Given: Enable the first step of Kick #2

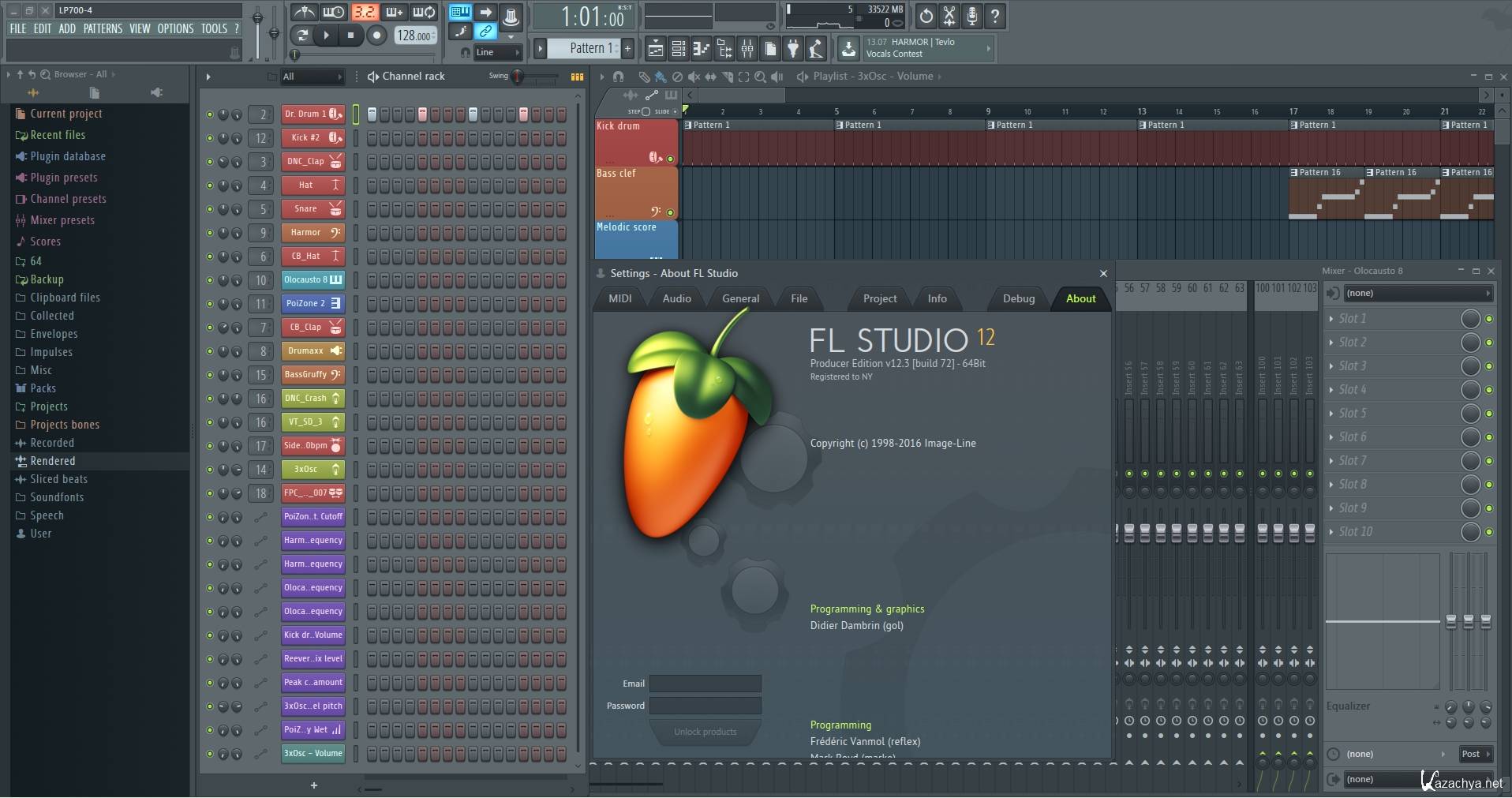Looking at the screenshot, I should tap(372, 138).
